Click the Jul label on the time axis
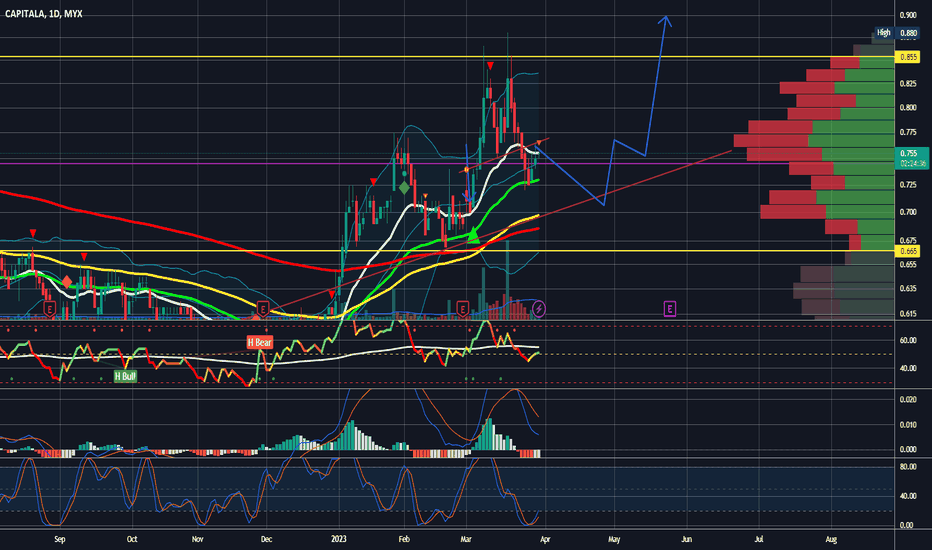The height and width of the screenshot is (550, 932). click(759, 539)
